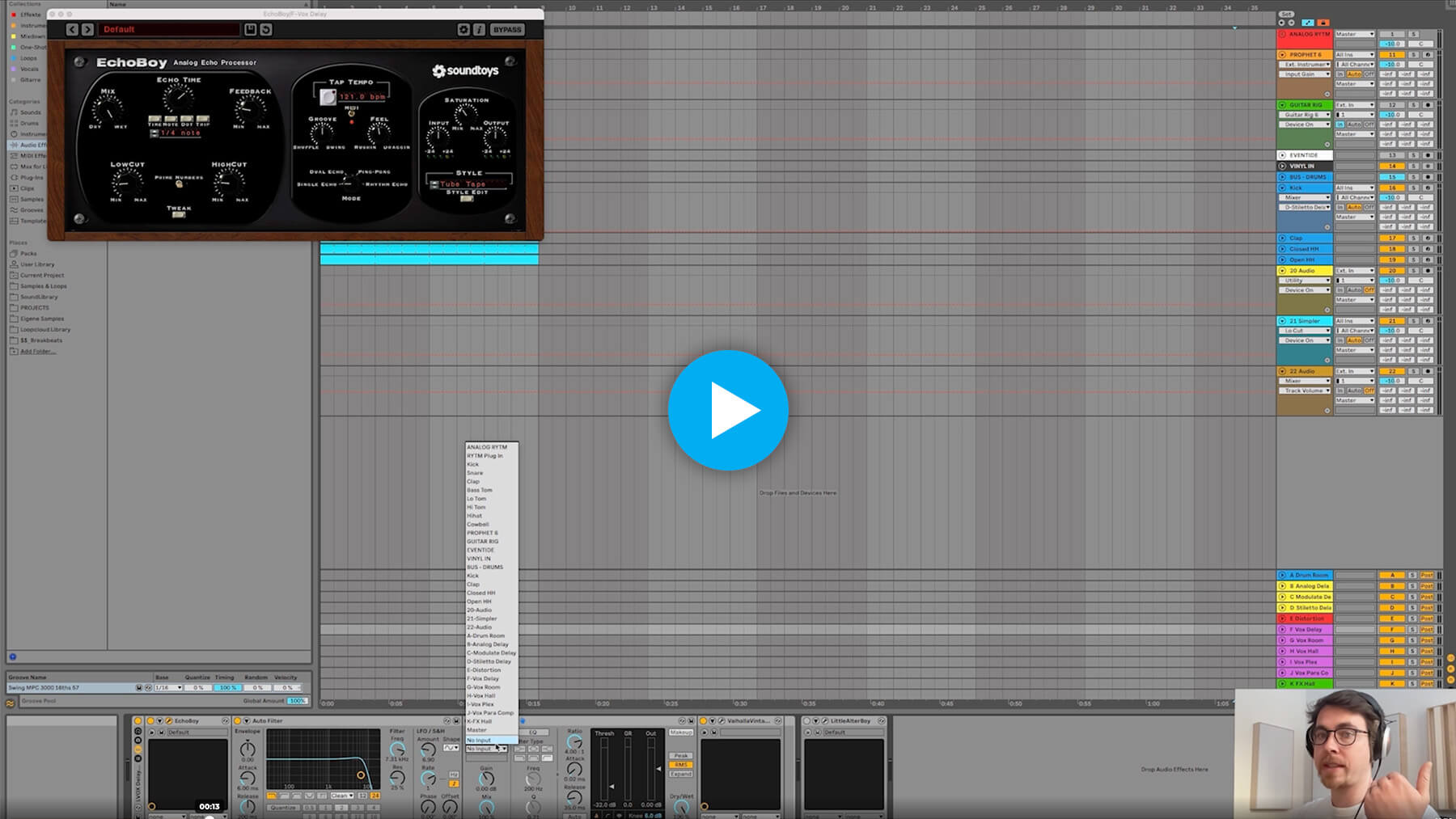Open EchoBoy info icon
Screen dimensions: 1456x819
point(479,29)
